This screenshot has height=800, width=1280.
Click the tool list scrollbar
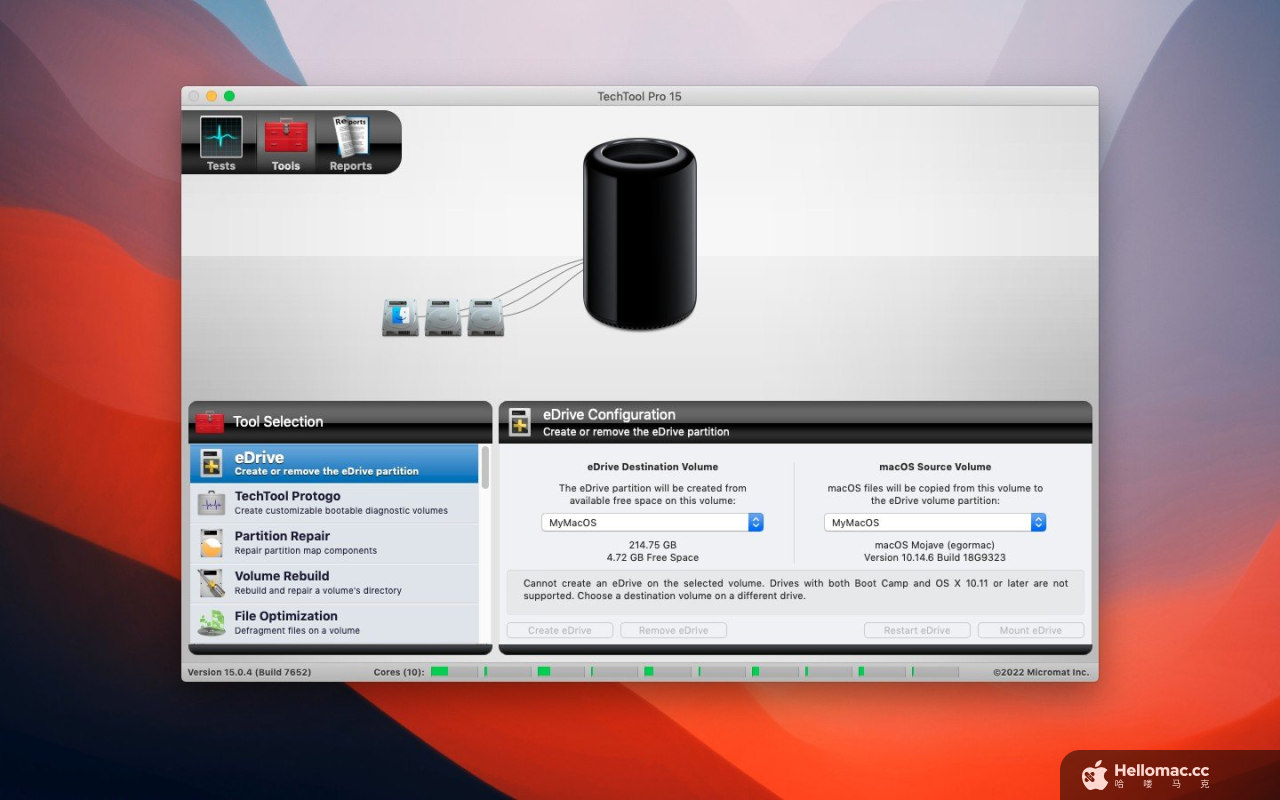click(x=485, y=468)
